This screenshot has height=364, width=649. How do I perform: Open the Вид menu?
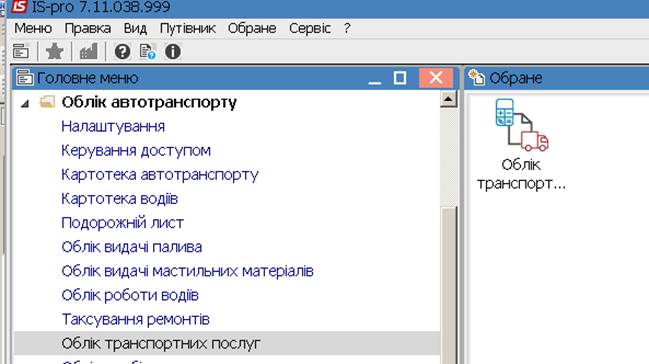(x=135, y=28)
